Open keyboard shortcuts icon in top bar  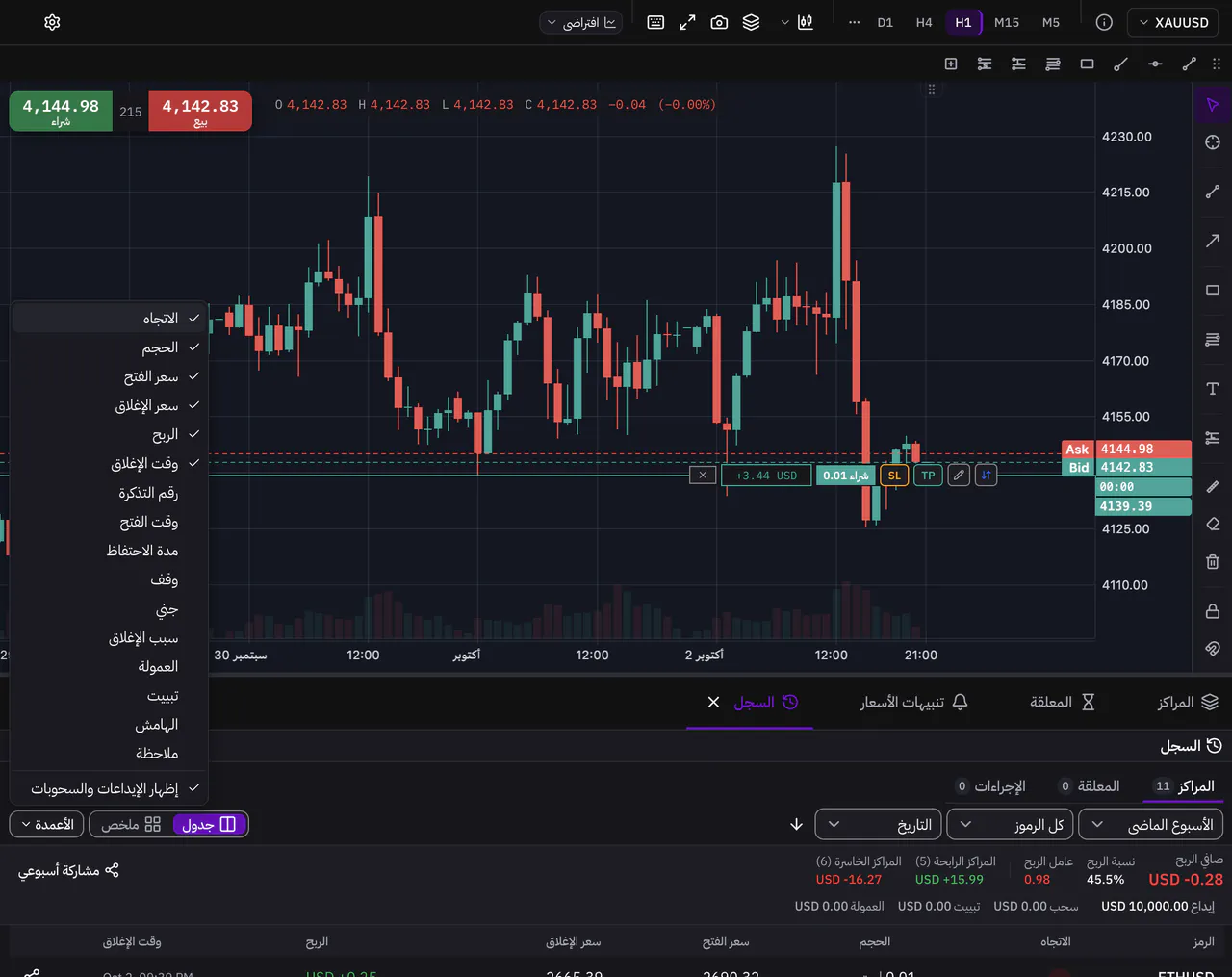pyautogui.click(x=655, y=22)
